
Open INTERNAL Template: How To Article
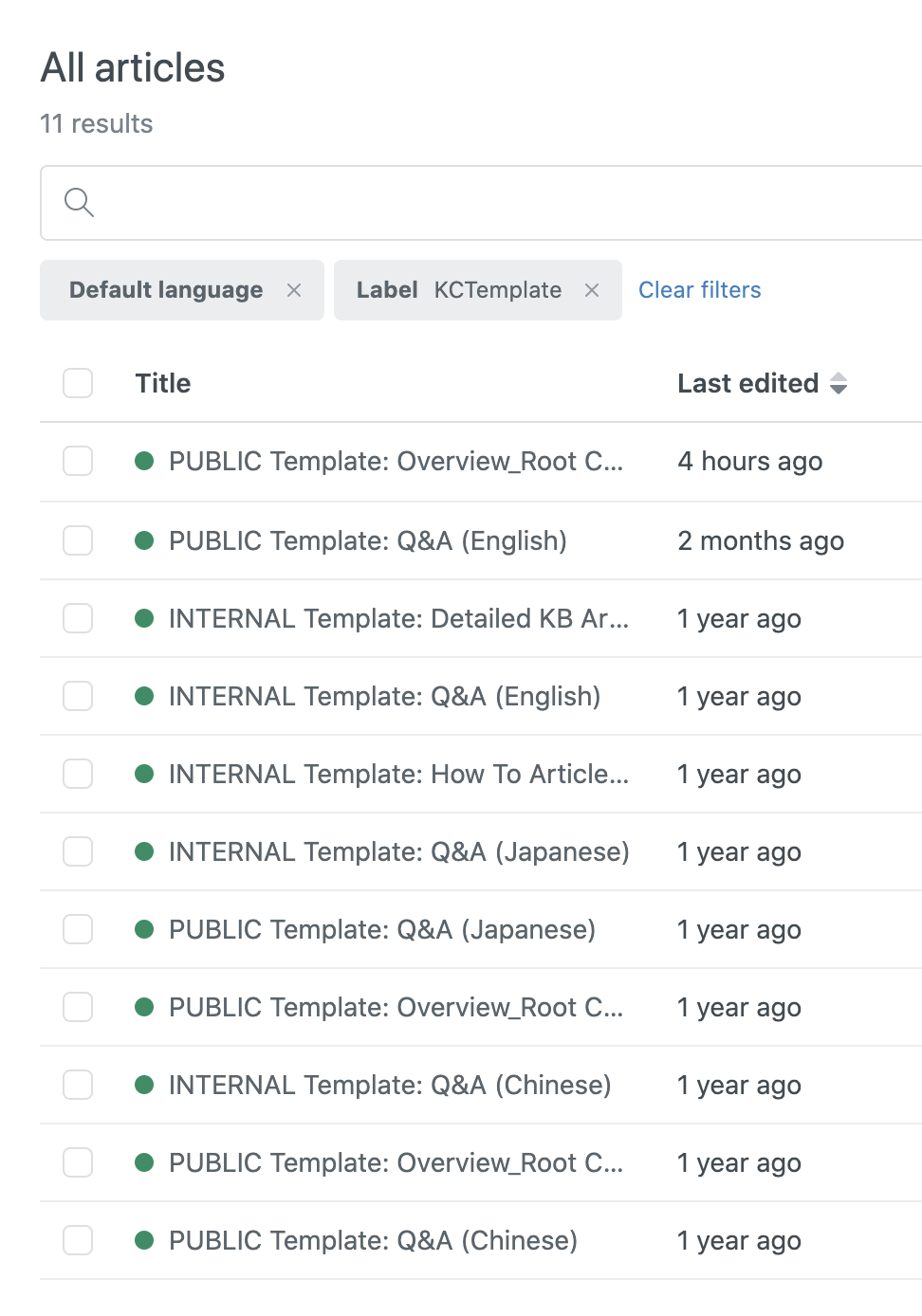398,774
